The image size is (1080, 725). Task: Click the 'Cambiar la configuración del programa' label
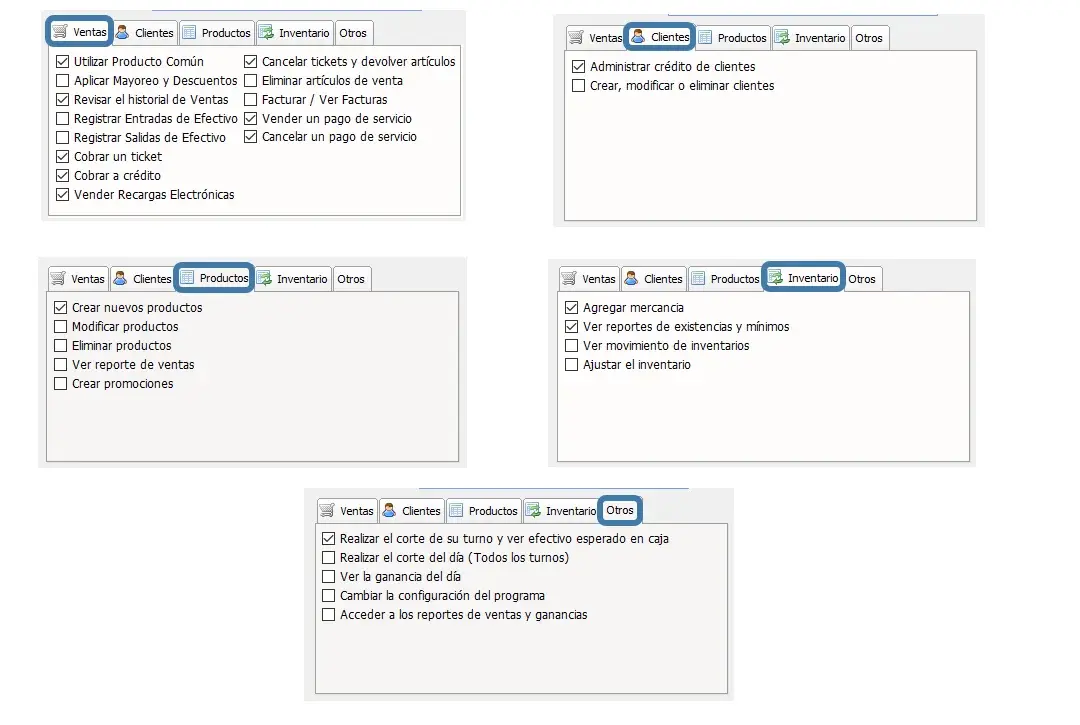(442, 596)
